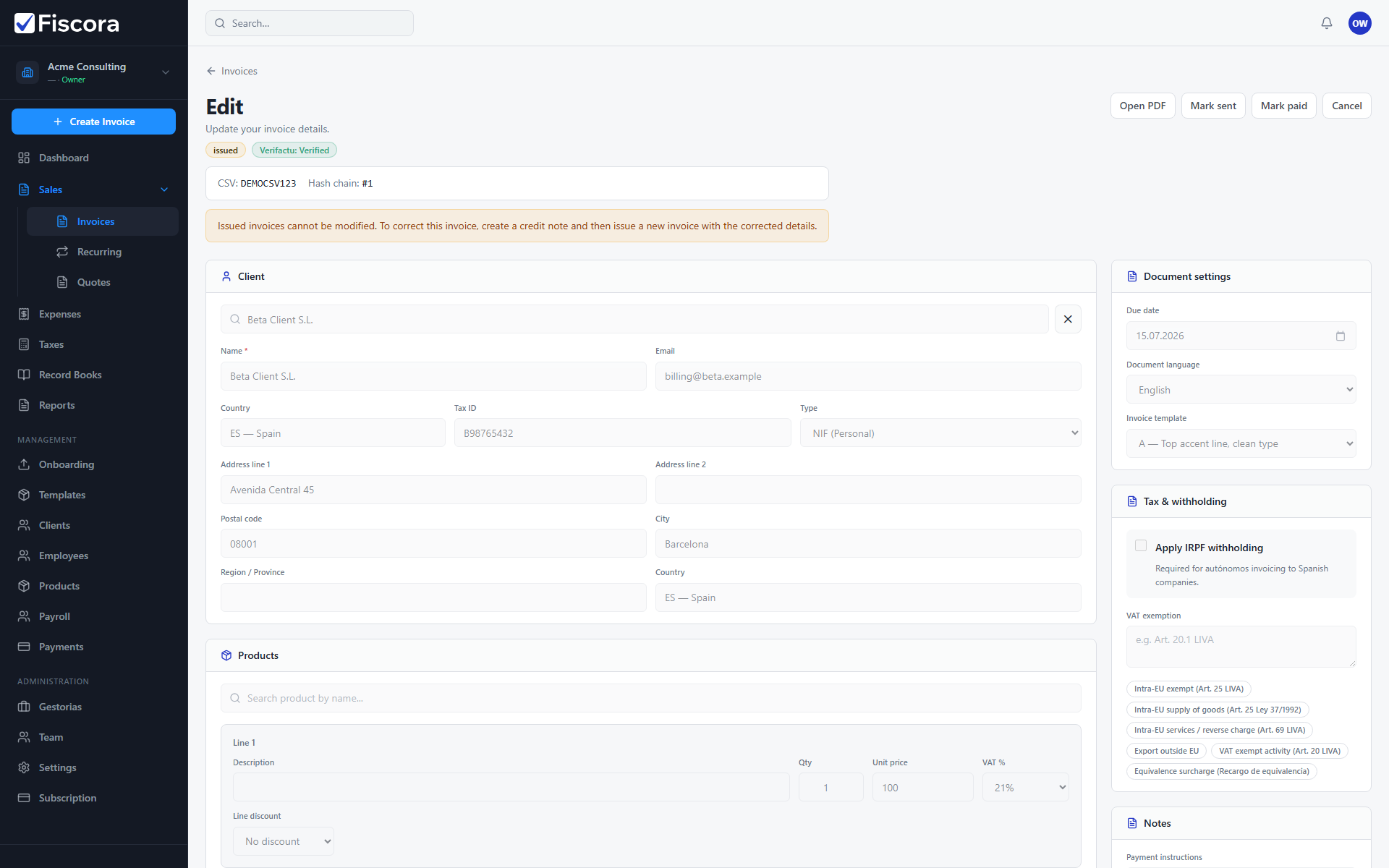Open the VAT % dropdown for Line 1
The width and height of the screenshot is (1389, 868).
click(x=1026, y=788)
